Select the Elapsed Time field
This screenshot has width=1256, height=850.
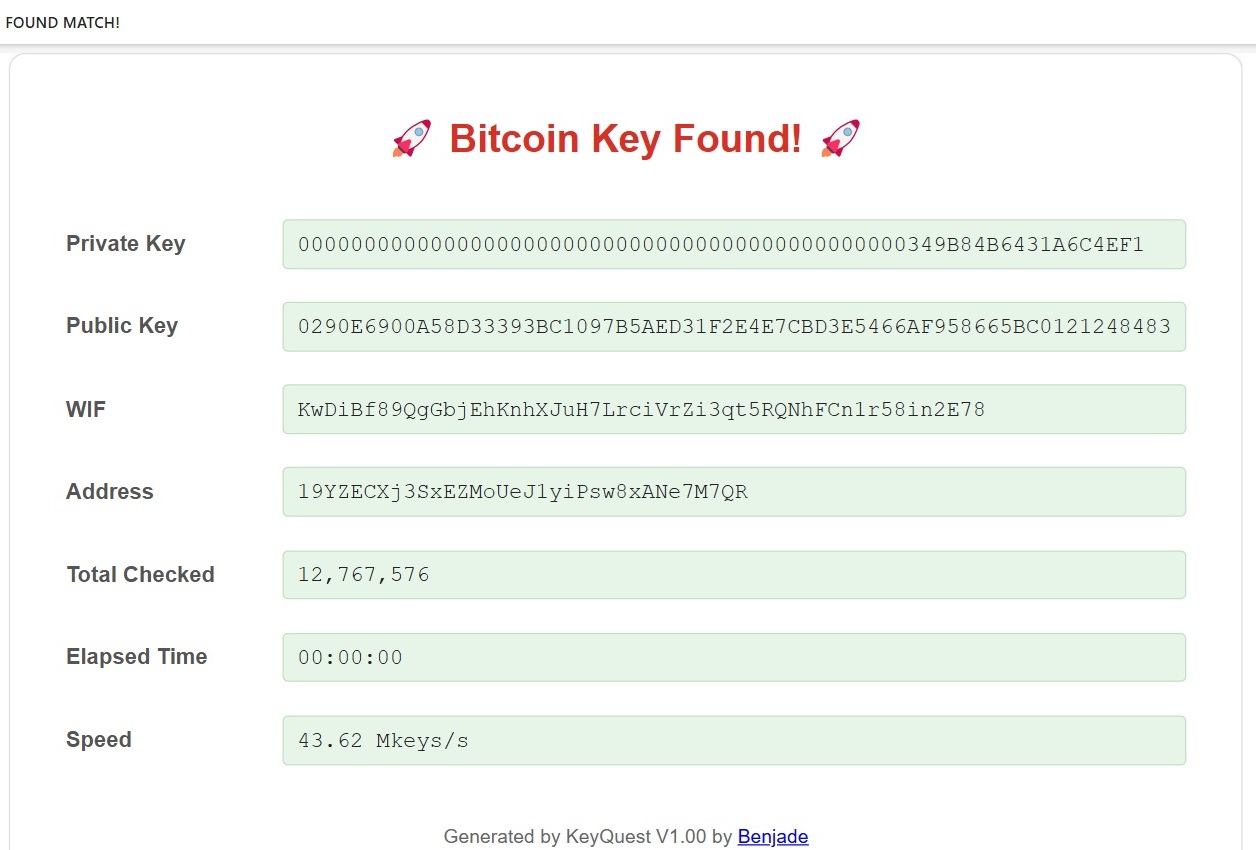(x=734, y=657)
